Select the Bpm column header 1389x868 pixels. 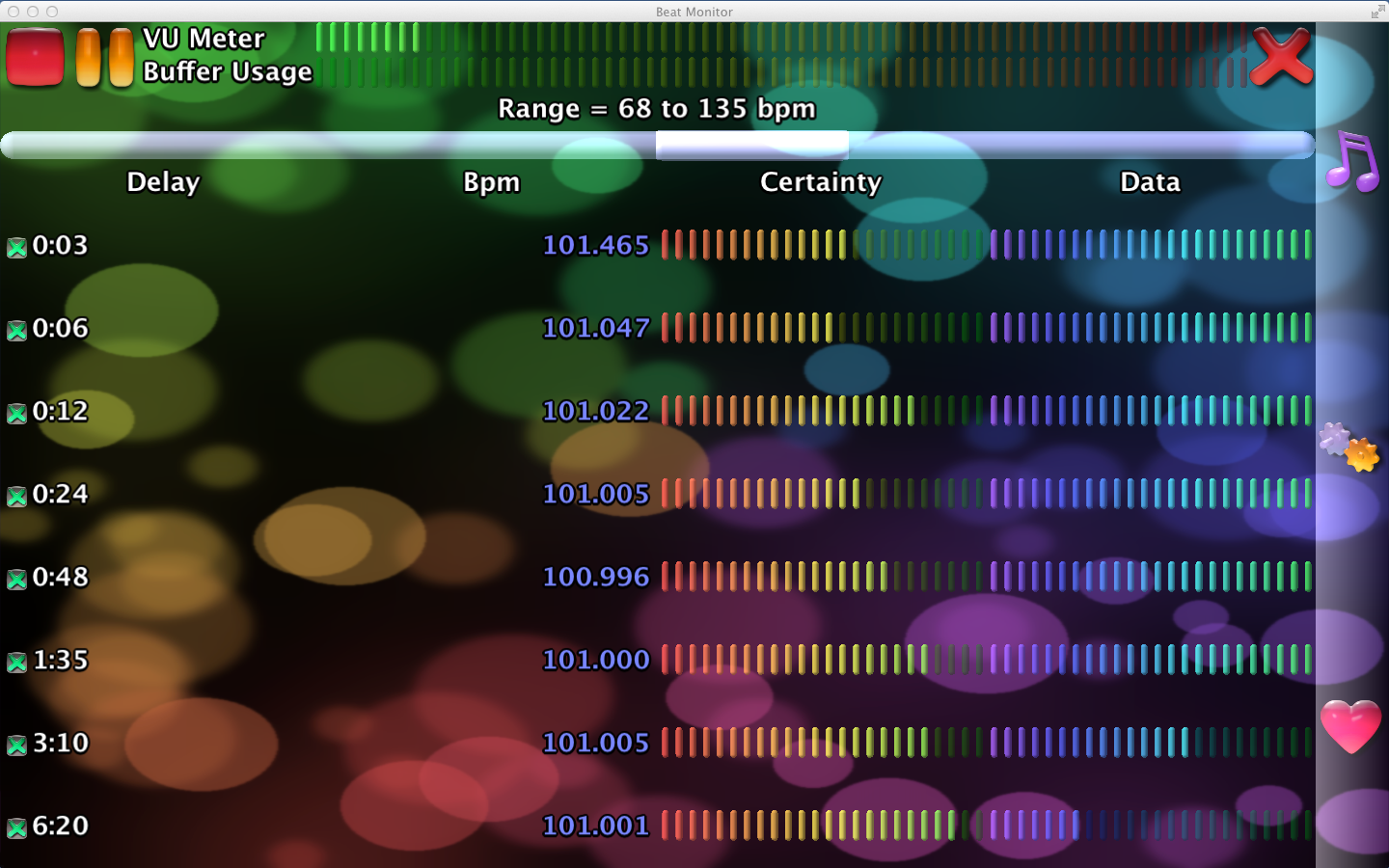(491, 182)
